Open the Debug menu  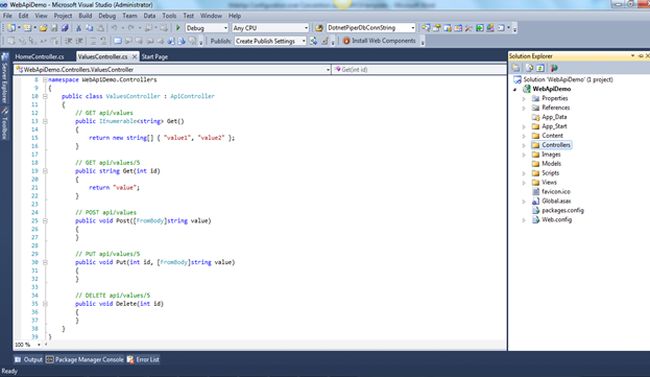tap(107, 16)
